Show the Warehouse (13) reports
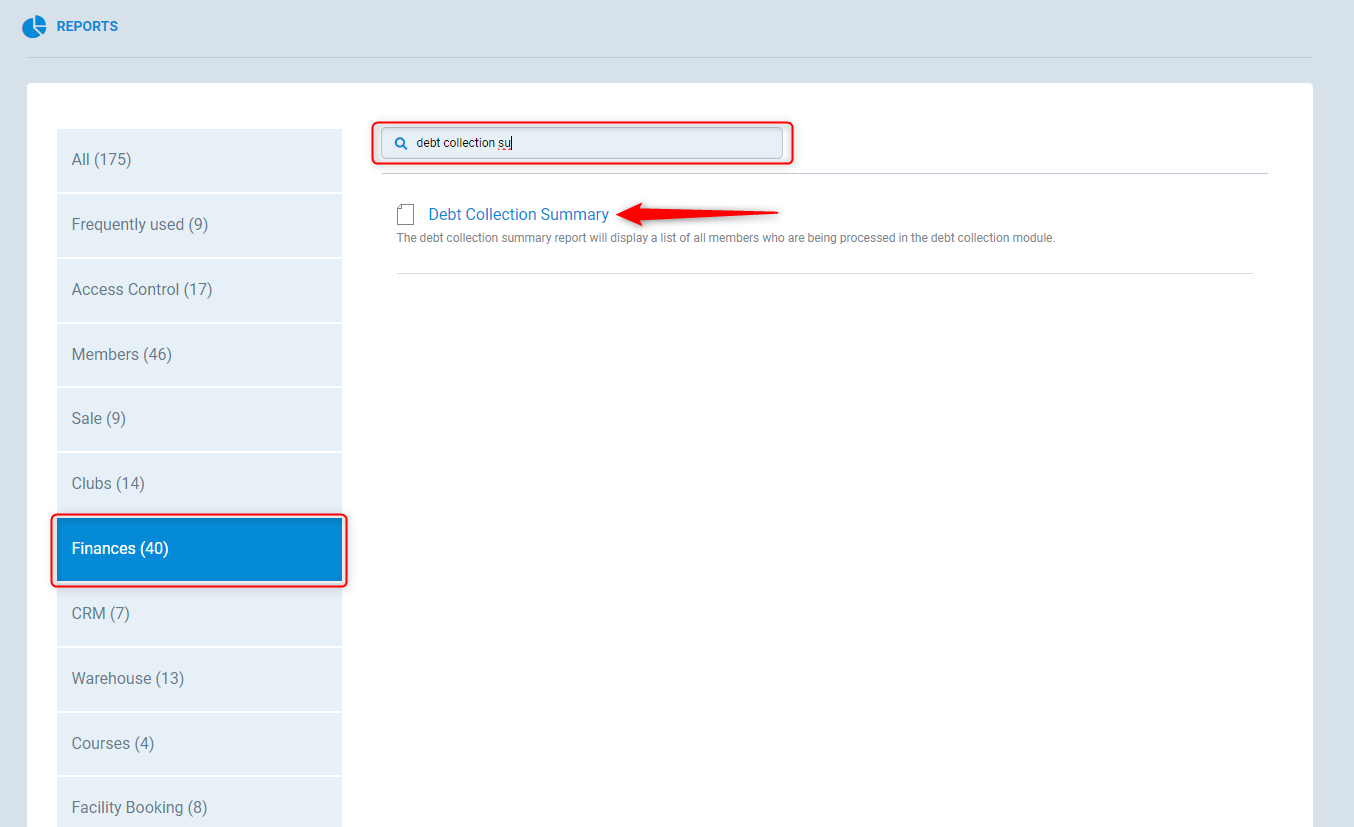This screenshot has width=1354, height=827. [x=199, y=679]
